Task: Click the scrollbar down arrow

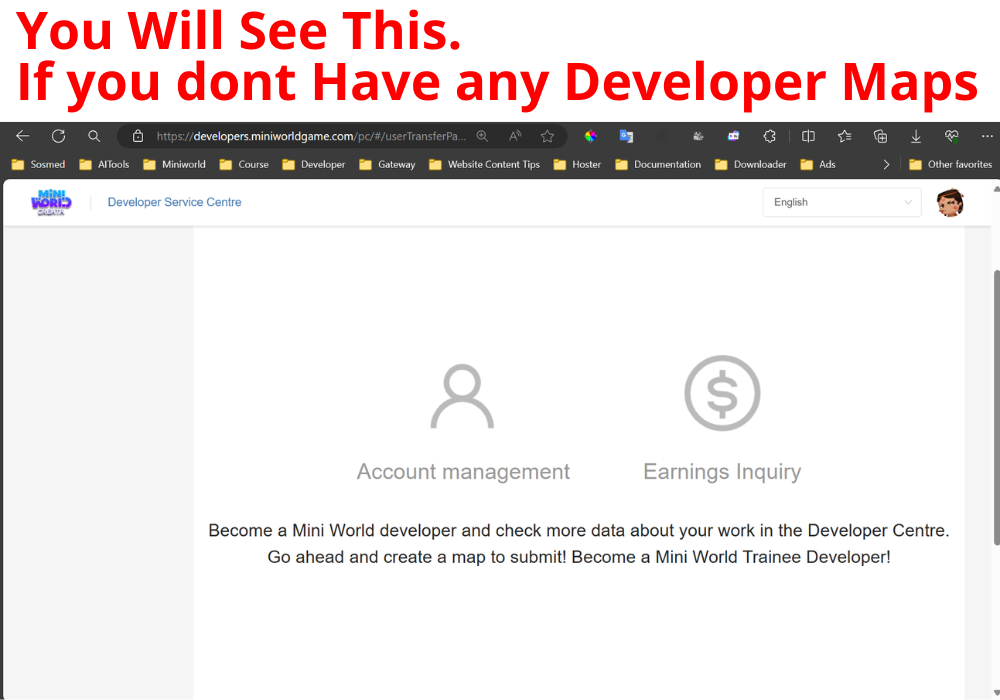Action: coord(996,692)
